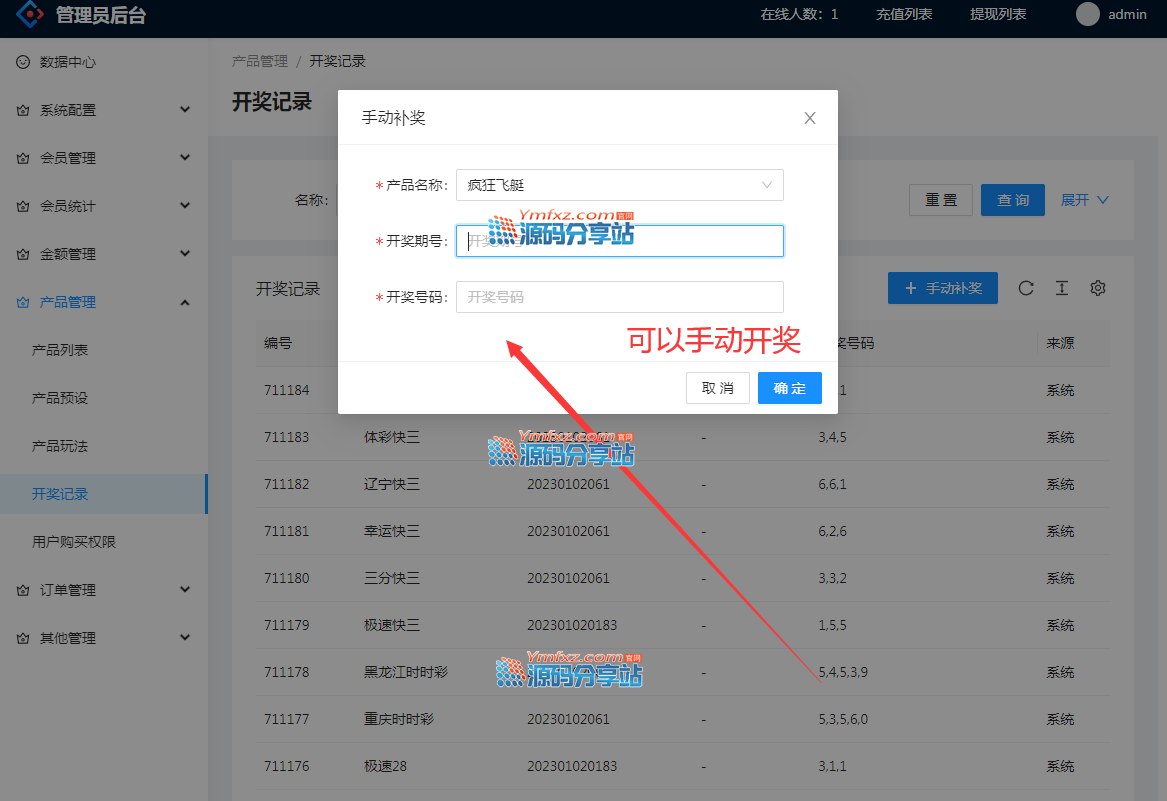The image size is (1167, 801).
Task: Open 数据中心 from the sidebar
Action: pos(68,62)
